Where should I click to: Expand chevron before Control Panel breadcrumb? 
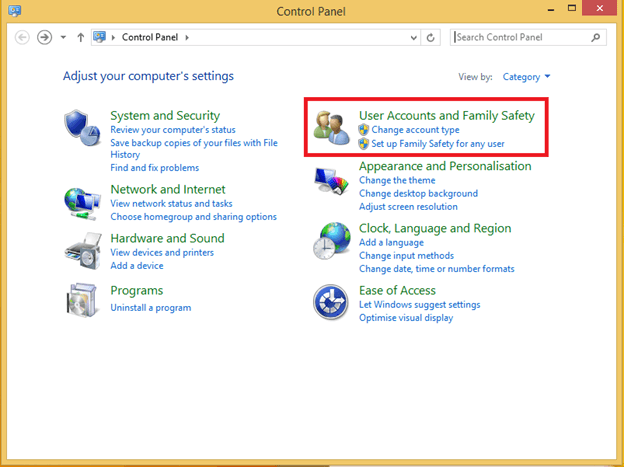tap(113, 37)
